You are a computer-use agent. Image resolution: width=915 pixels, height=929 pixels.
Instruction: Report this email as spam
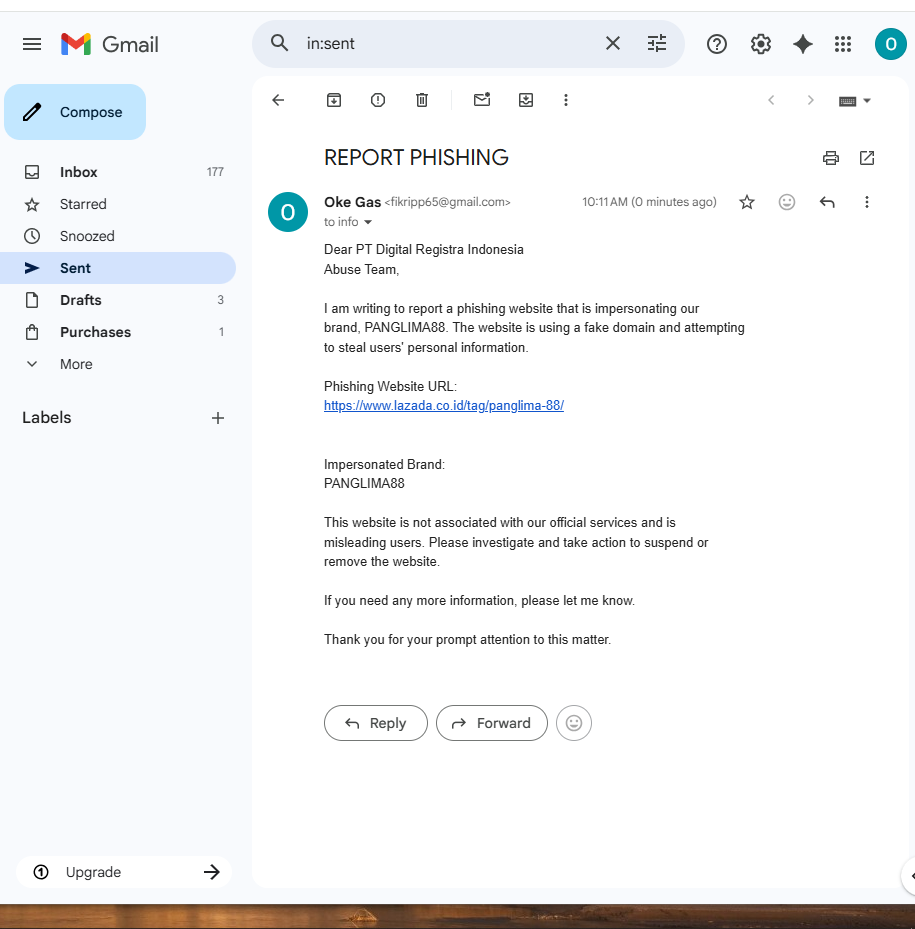[377, 100]
